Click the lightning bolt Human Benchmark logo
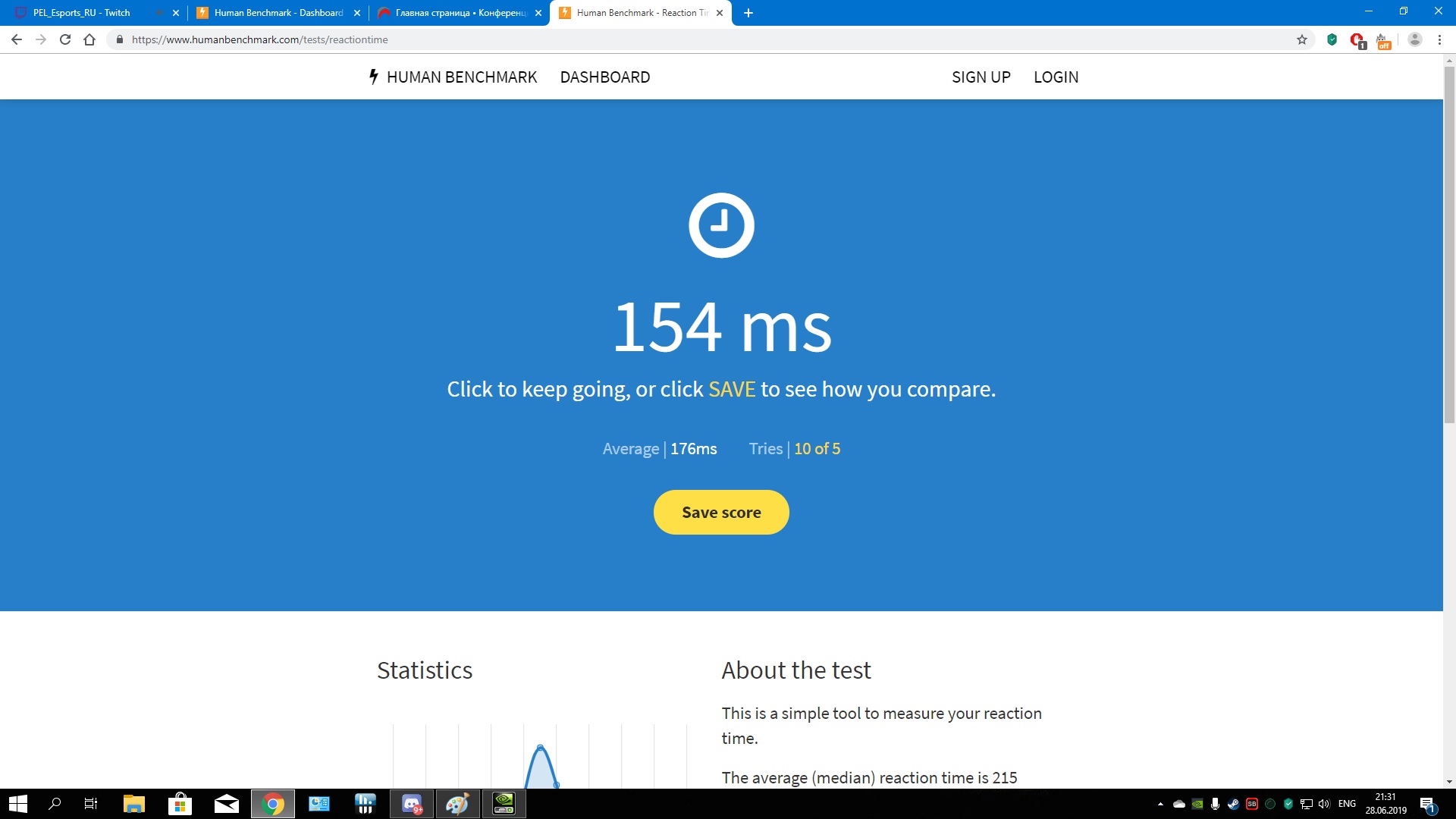The height and width of the screenshot is (819, 1456). pyautogui.click(x=373, y=77)
